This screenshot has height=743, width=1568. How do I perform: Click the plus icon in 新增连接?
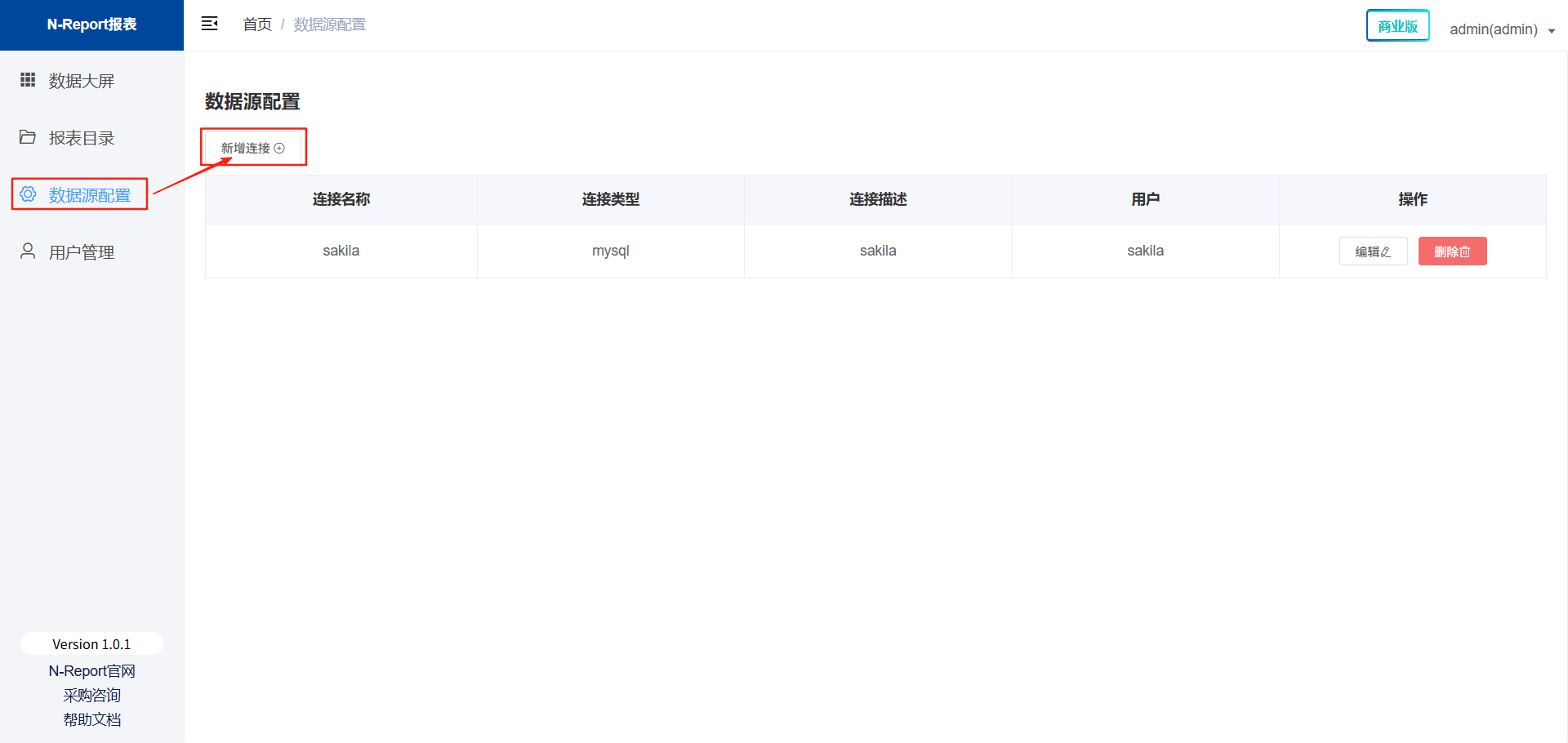[x=279, y=149]
